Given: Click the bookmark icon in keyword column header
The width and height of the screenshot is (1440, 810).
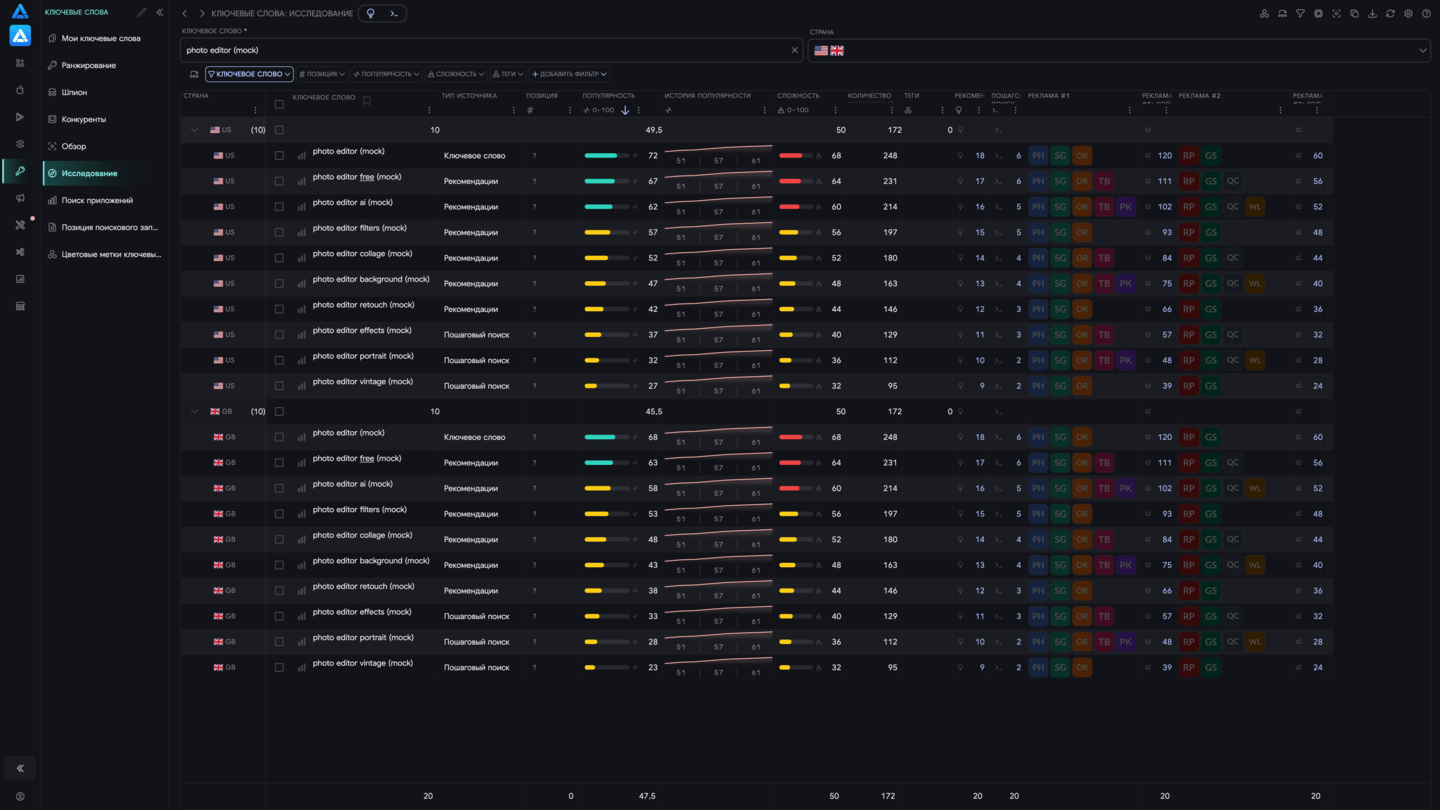Looking at the screenshot, I should point(367,101).
